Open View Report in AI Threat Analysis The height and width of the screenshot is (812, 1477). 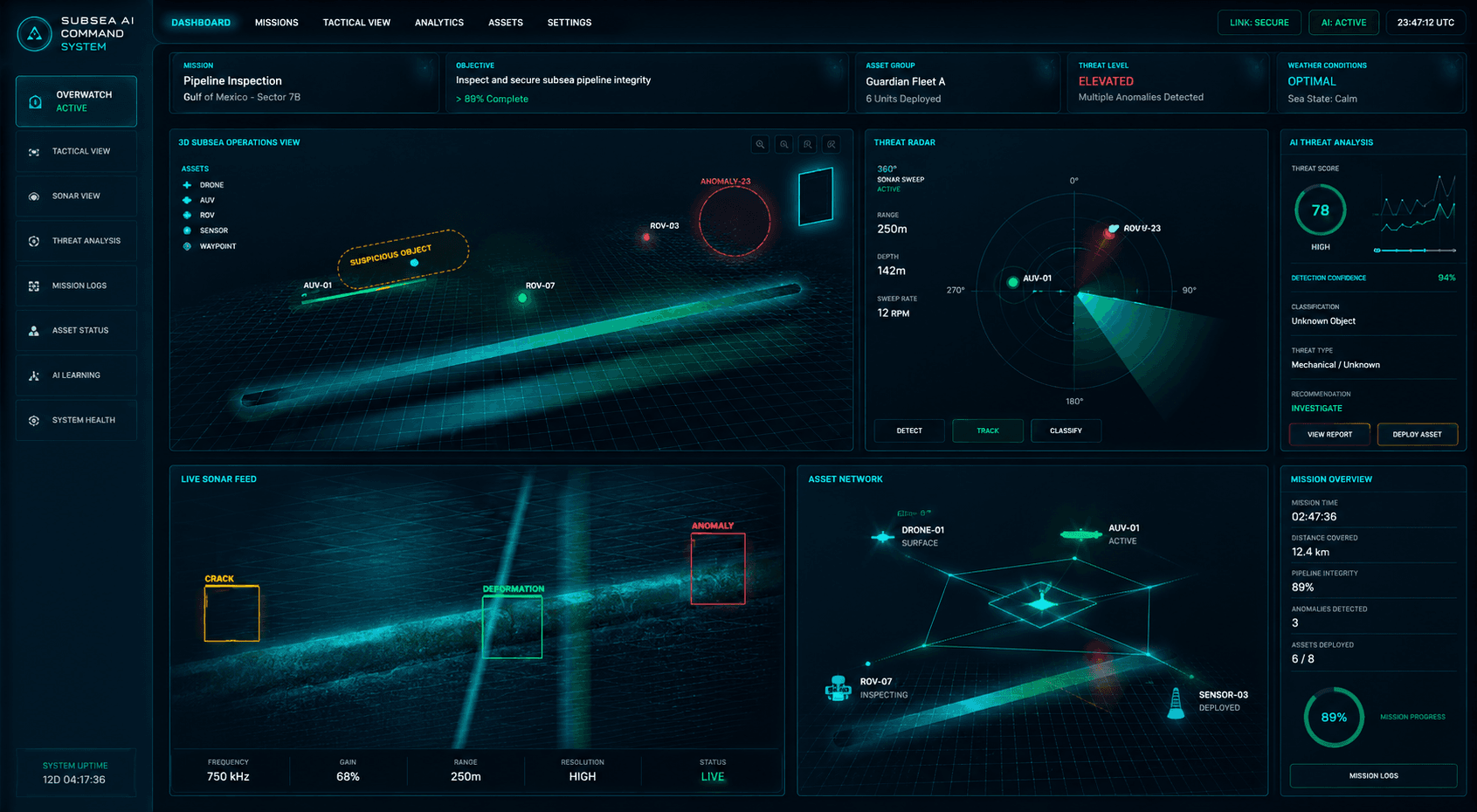click(1329, 434)
